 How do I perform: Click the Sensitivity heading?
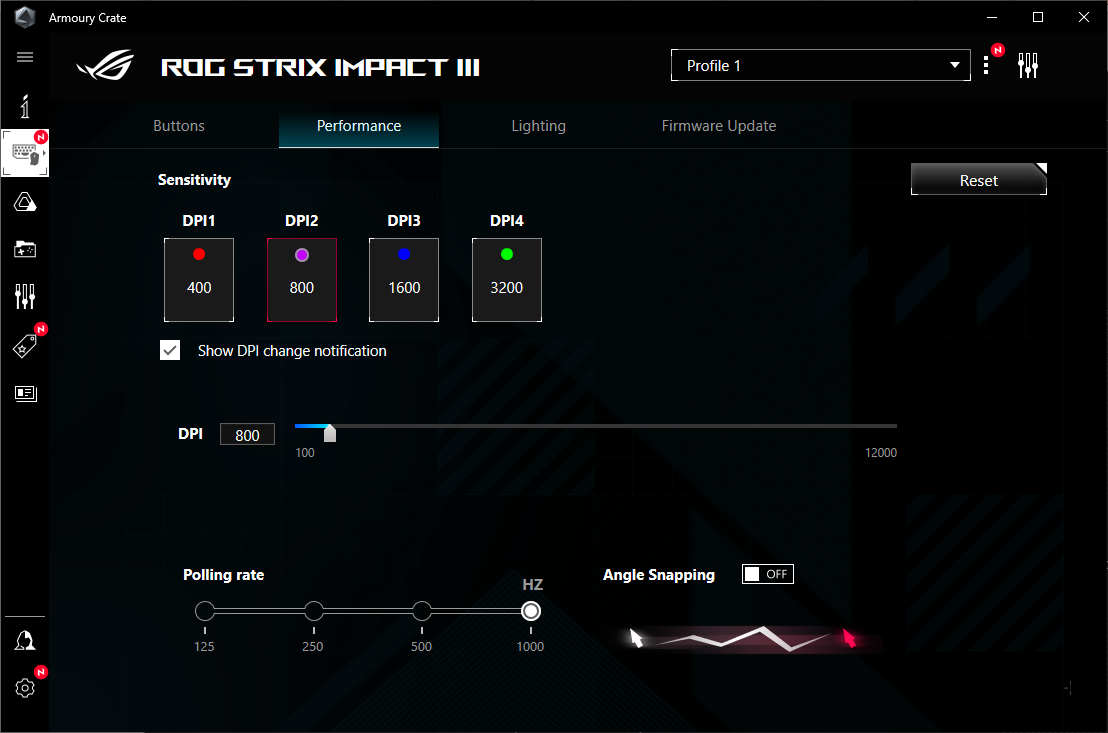pos(194,180)
